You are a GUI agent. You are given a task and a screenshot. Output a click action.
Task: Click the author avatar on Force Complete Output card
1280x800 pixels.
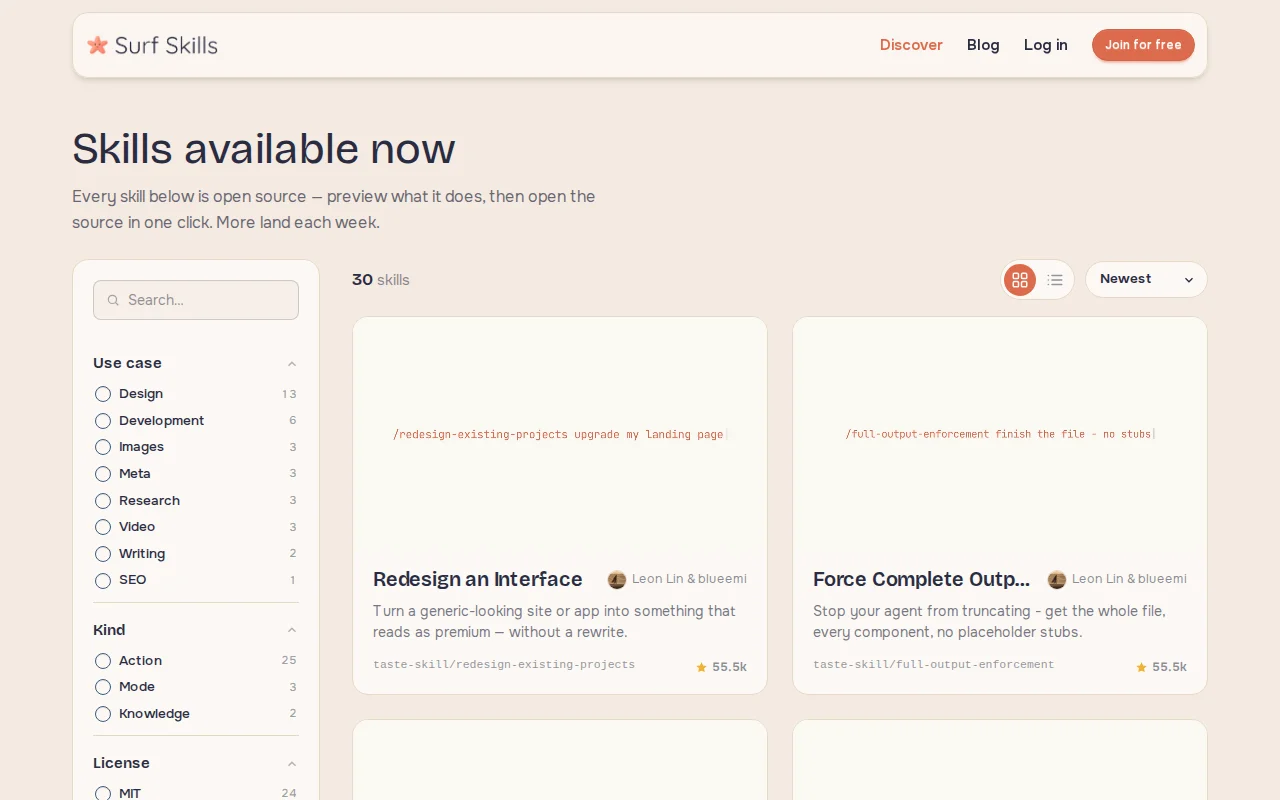coord(1057,579)
